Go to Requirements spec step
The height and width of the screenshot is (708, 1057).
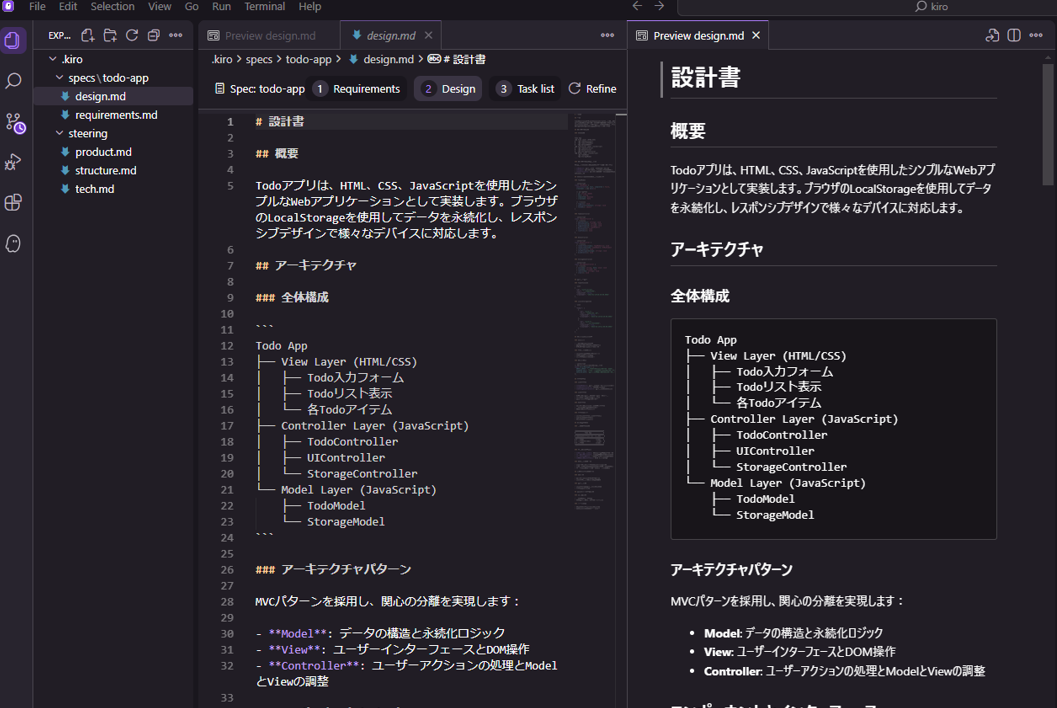[x=358, y=89]
